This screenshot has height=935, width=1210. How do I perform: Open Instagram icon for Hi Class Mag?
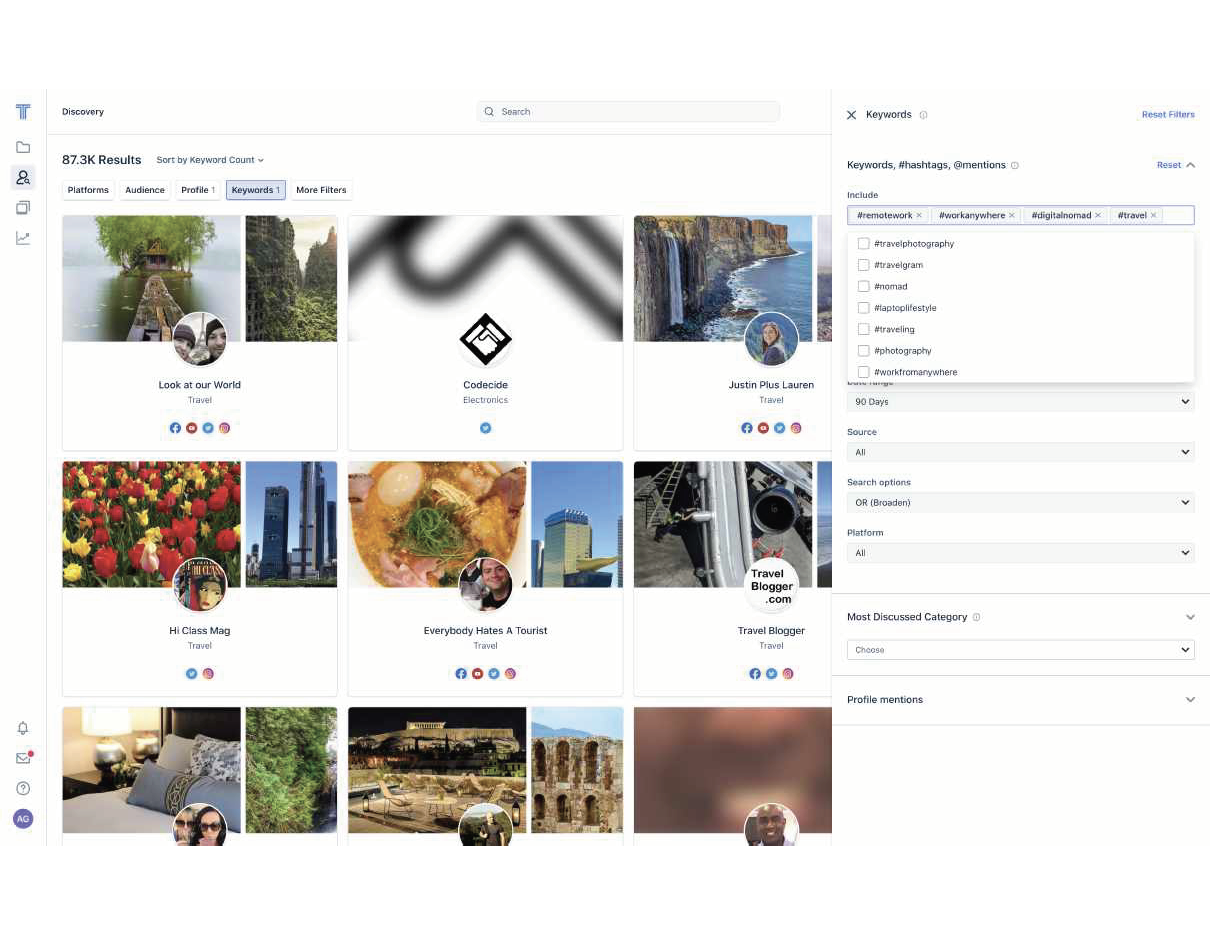tap(209, 674)
